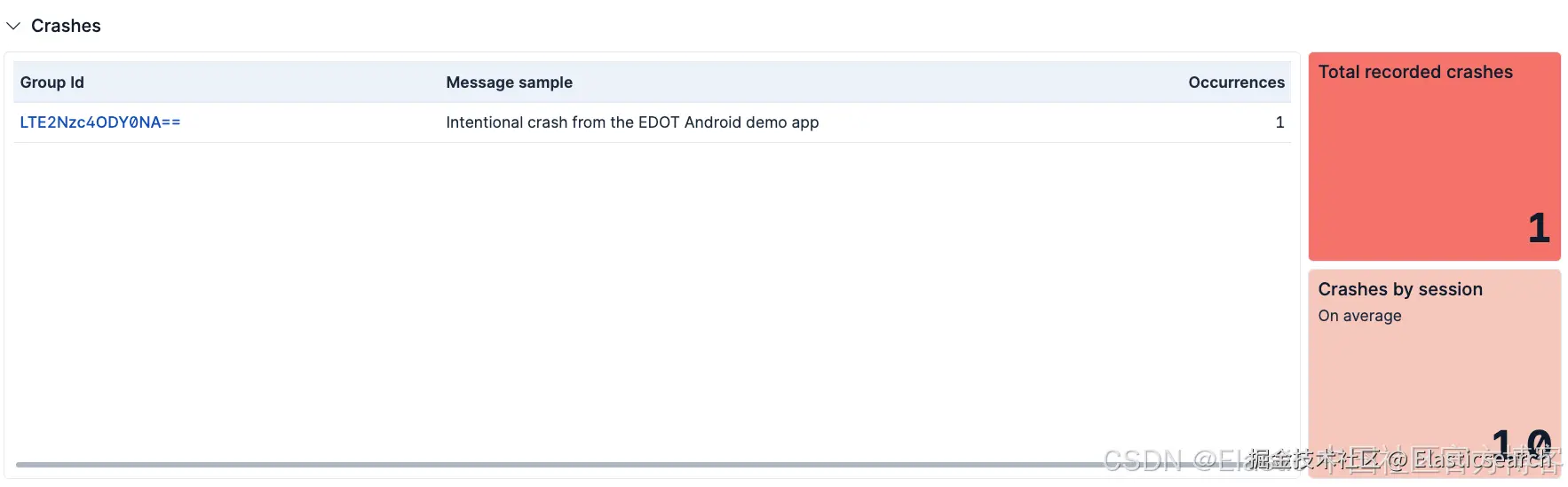Select the pink Crashes by session tile
The image size is (1568, 487).
pos(1434,373)
